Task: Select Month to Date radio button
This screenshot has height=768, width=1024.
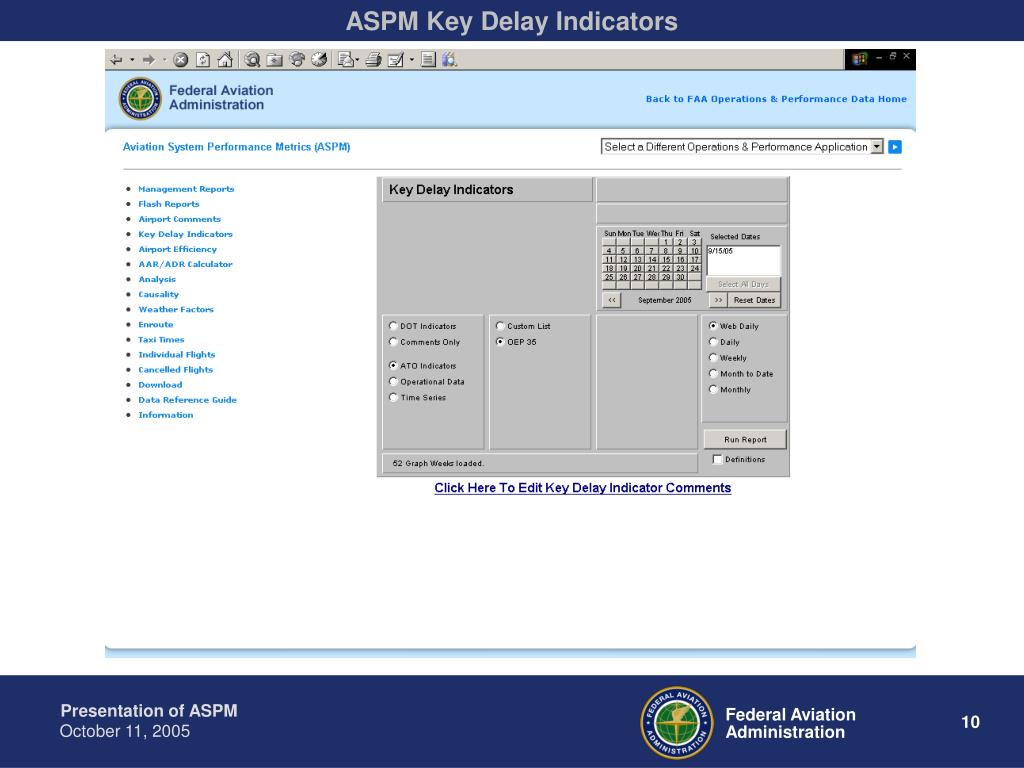Action: pyautogui.click(x=713, y=373)
